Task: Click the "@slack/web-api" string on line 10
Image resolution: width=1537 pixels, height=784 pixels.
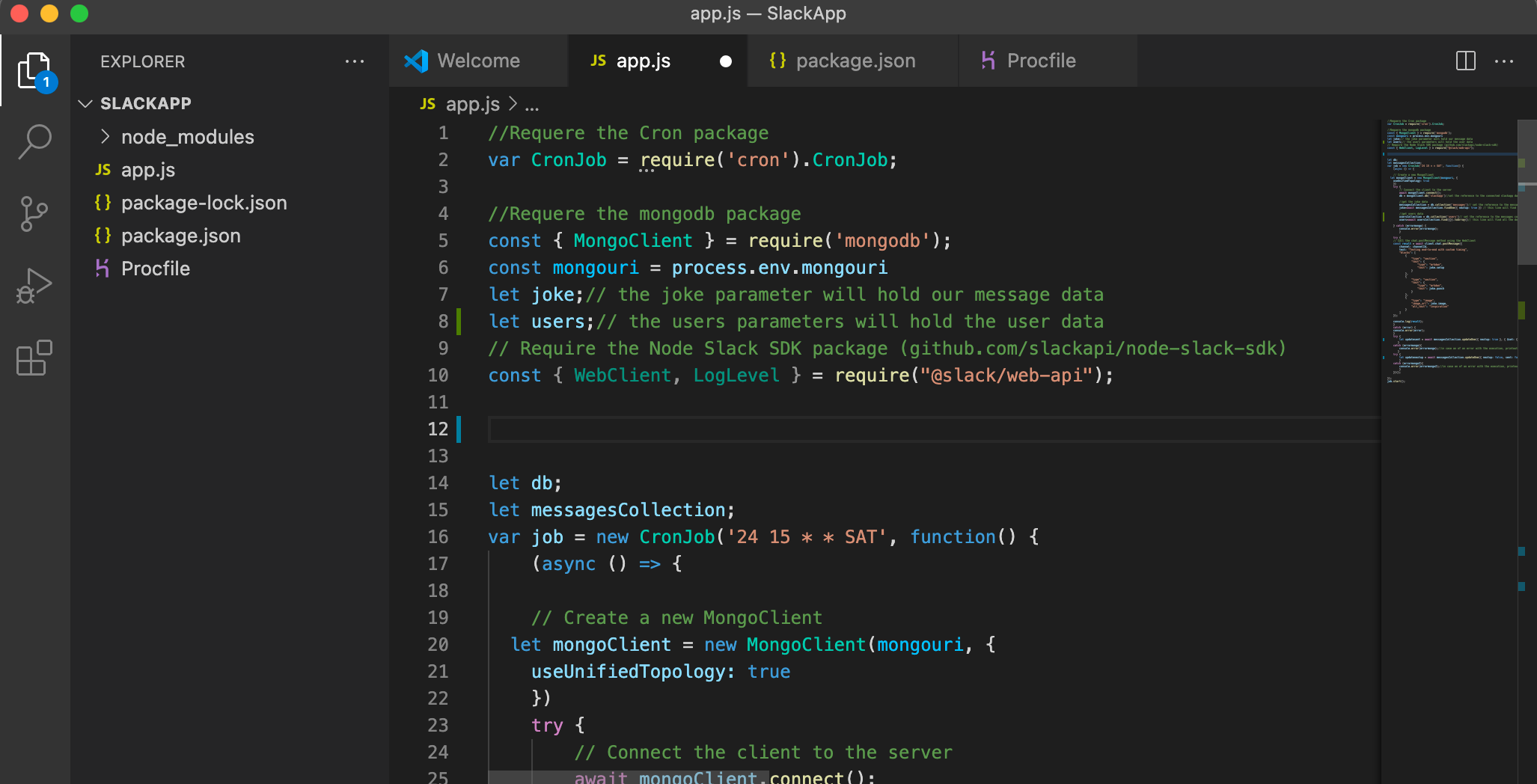Action: click(1006, 376)
